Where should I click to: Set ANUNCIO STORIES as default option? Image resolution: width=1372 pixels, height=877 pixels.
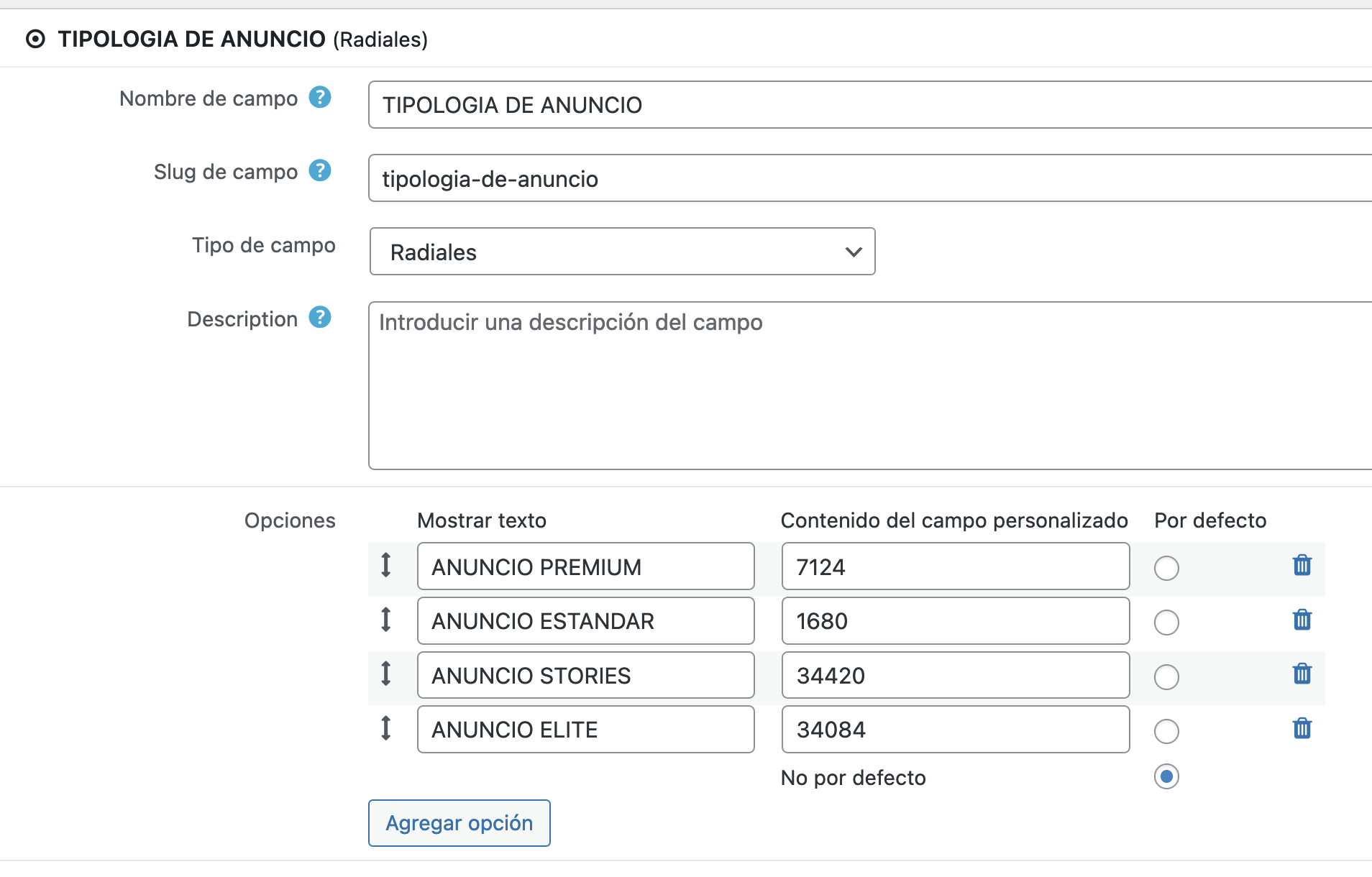tap(1166, 676)
